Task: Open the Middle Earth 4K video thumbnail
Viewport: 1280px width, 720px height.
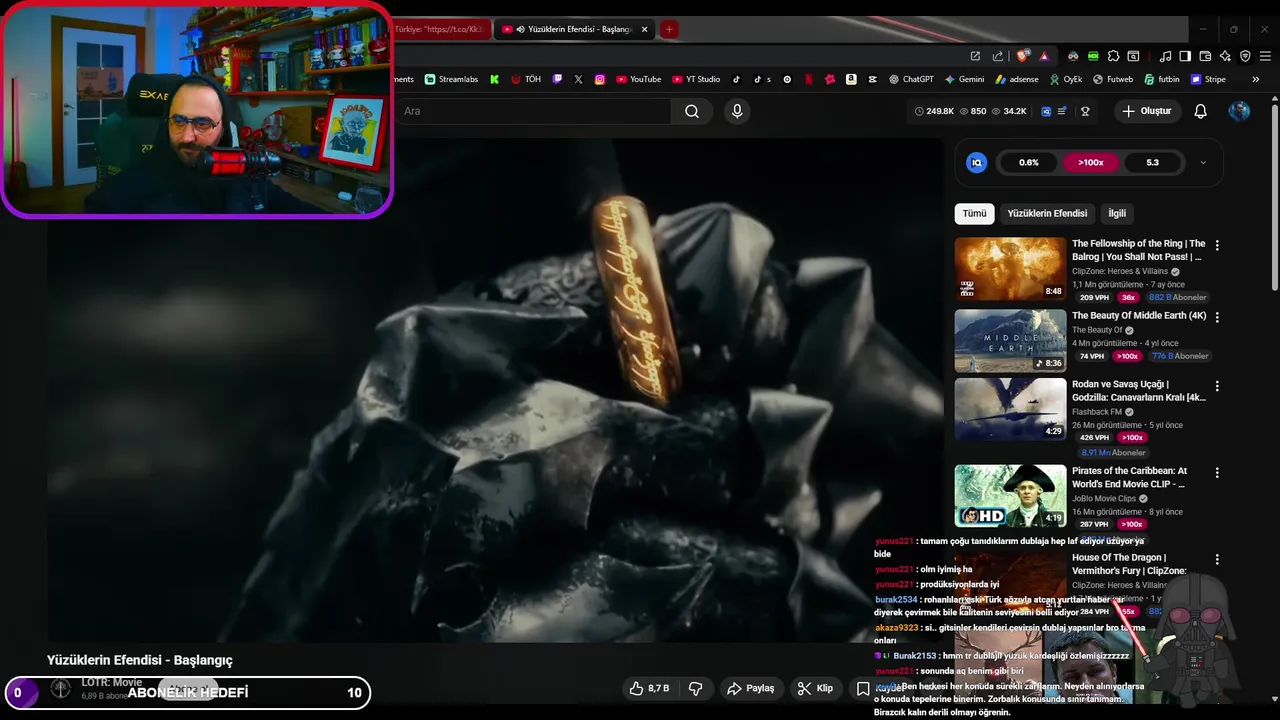Action: [1010, 340]
